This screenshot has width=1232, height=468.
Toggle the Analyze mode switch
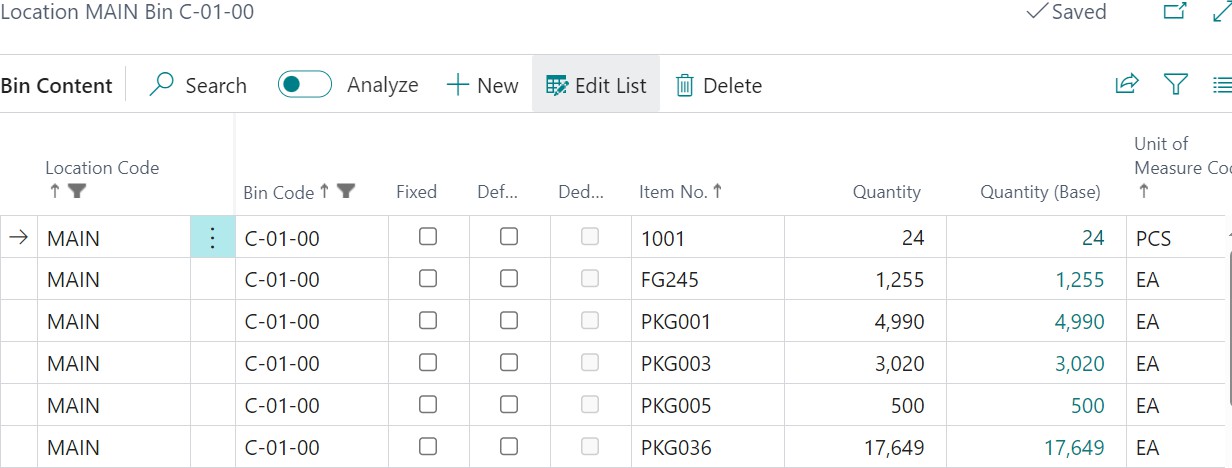tap(304, 85)
